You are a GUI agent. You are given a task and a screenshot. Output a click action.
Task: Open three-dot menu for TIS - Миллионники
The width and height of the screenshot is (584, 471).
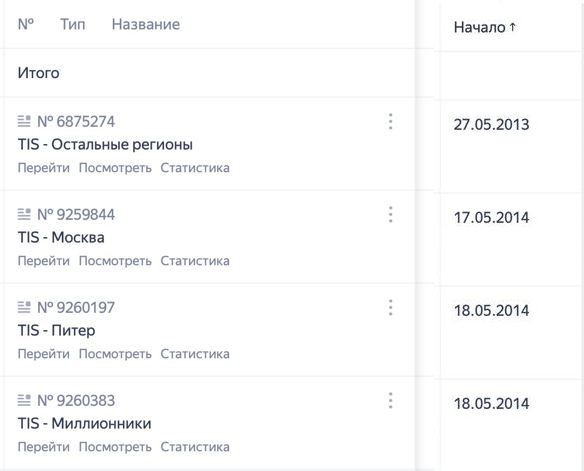[390, 401]
